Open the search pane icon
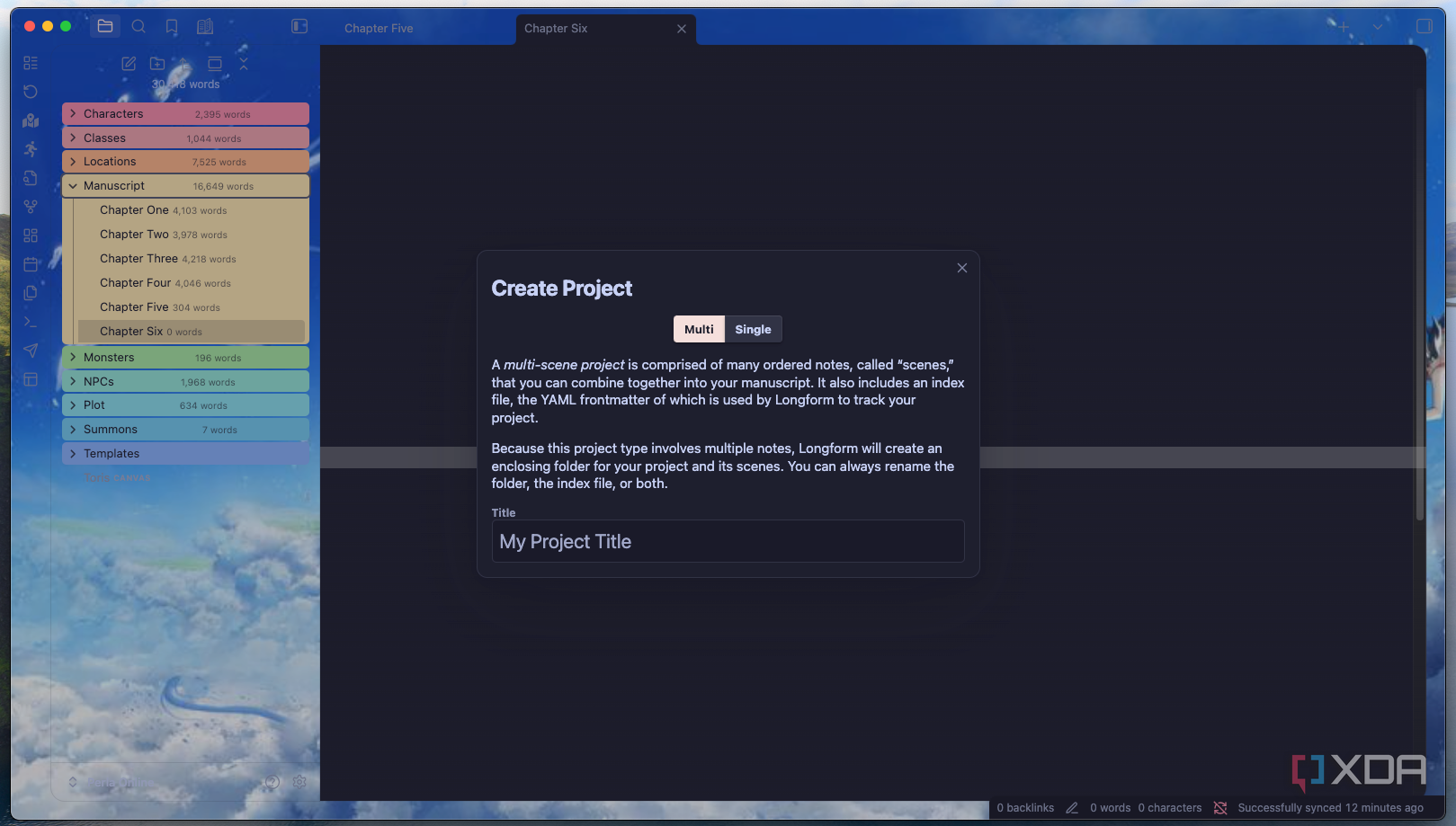 pos(138,26)
